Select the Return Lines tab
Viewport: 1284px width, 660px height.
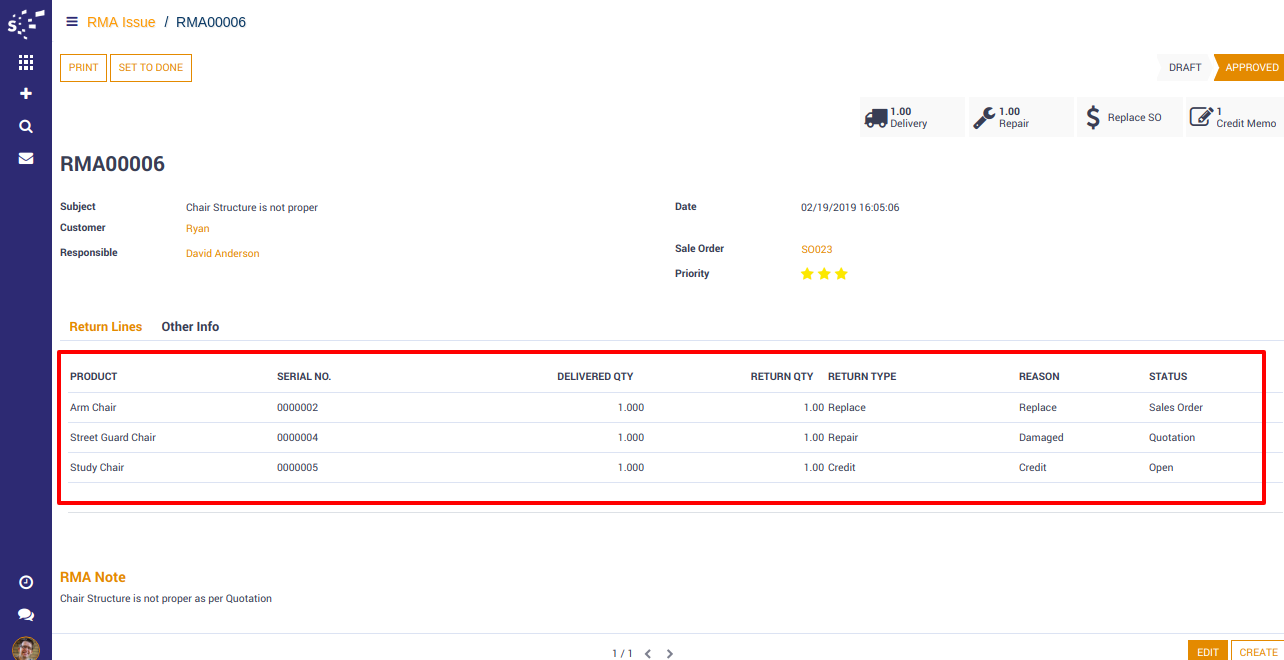click(105, 327)
